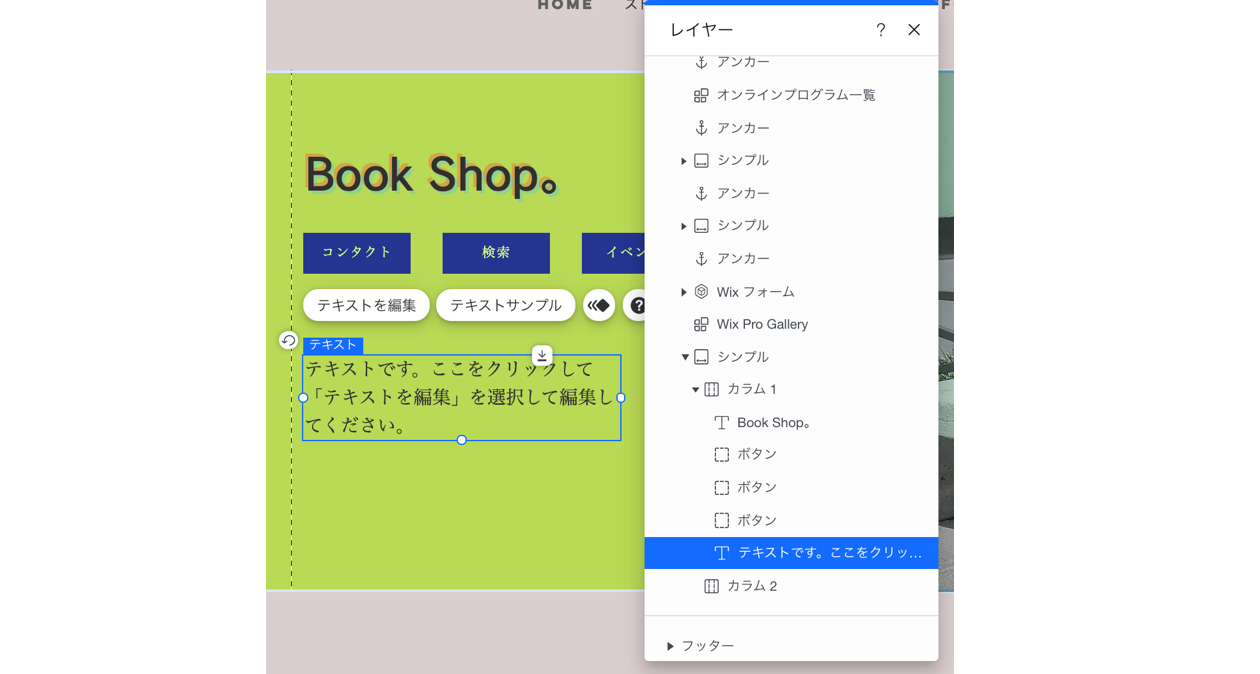
Task: Open help from the Layers panel question mark
Action: (x=880, y=30)
